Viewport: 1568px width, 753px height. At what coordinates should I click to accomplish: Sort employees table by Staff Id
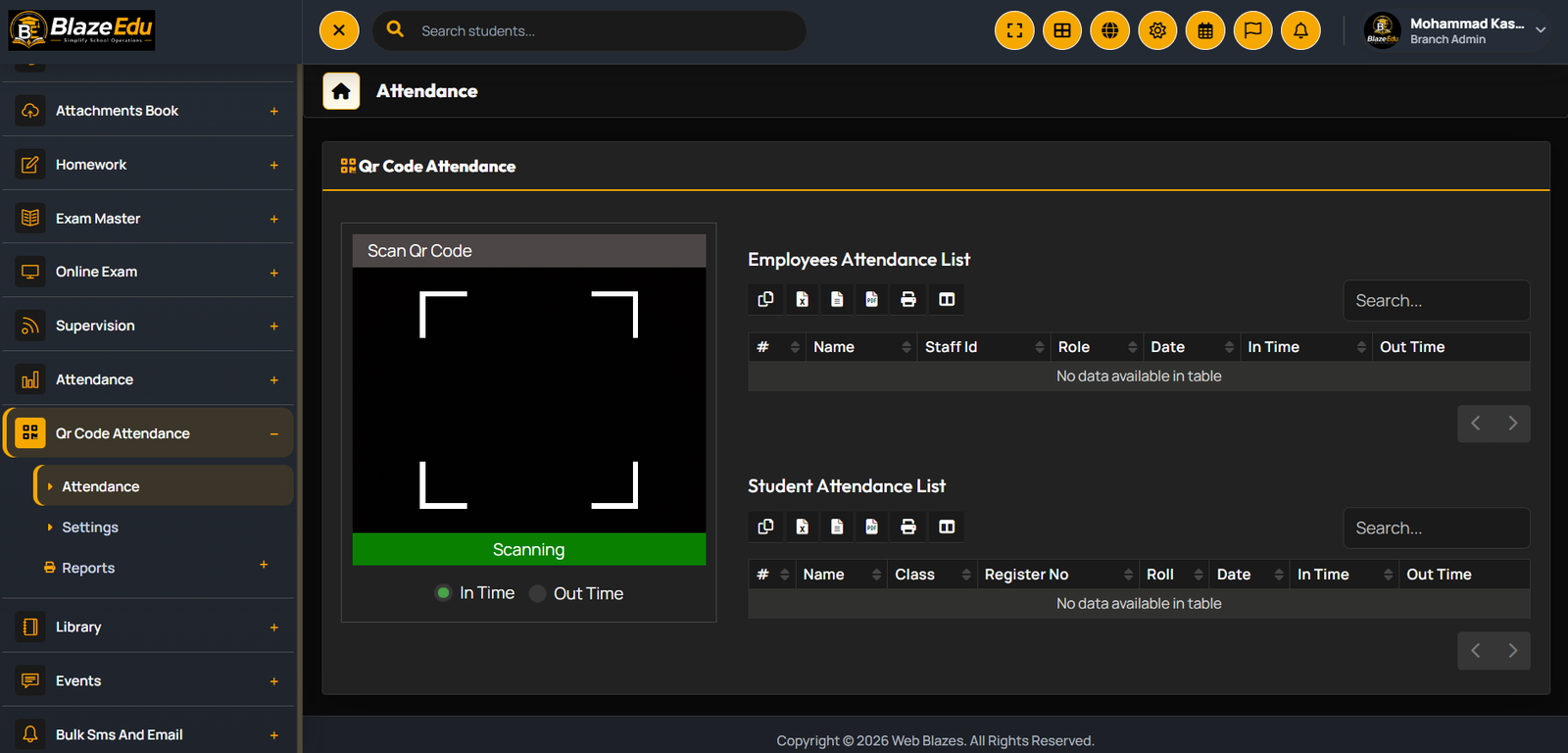[x=983, y=347]
